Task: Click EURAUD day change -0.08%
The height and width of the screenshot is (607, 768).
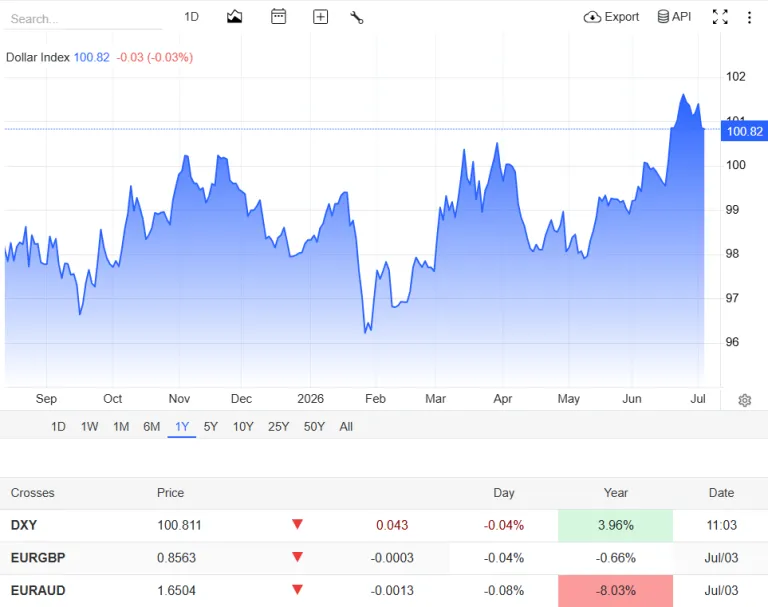Action: tap(504, 590)
